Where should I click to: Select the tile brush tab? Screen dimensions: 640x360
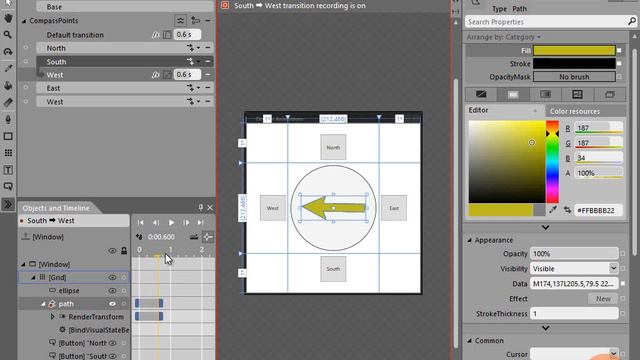click(x=577, y=95)
